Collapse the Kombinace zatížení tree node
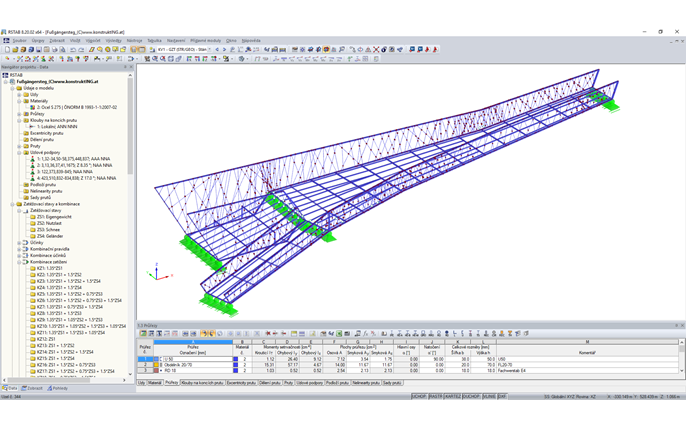This screenshot has width=686, height=429. (19, 262)
